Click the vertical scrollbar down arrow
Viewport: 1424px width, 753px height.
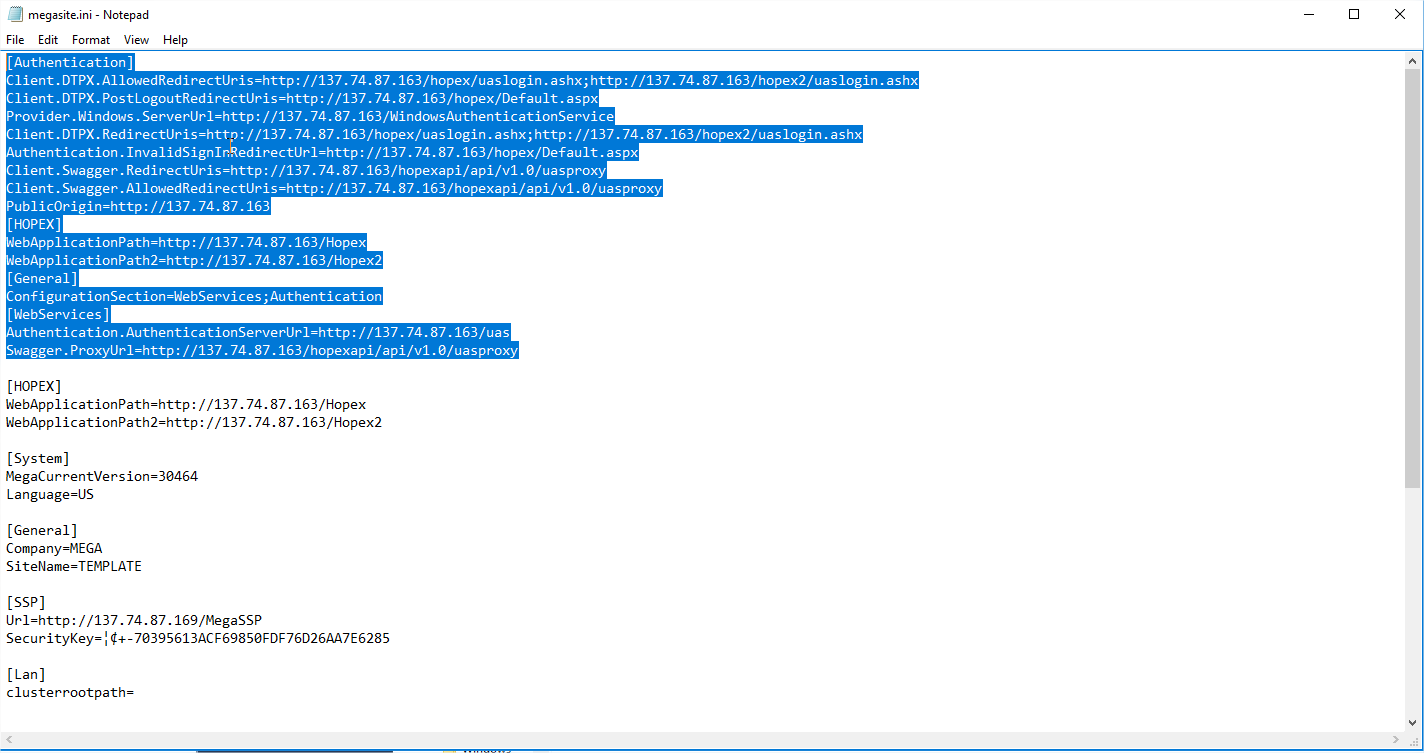pos(1413,723)
